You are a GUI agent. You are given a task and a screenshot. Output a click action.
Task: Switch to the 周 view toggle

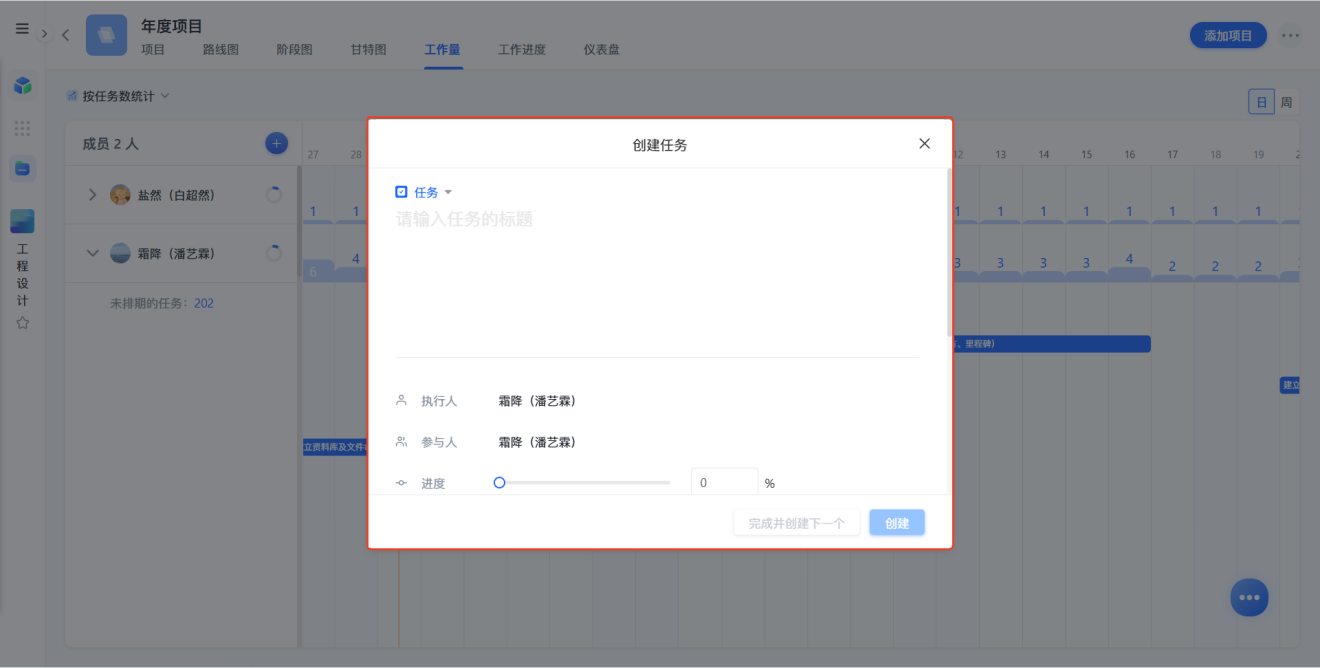pos(1287,102)
